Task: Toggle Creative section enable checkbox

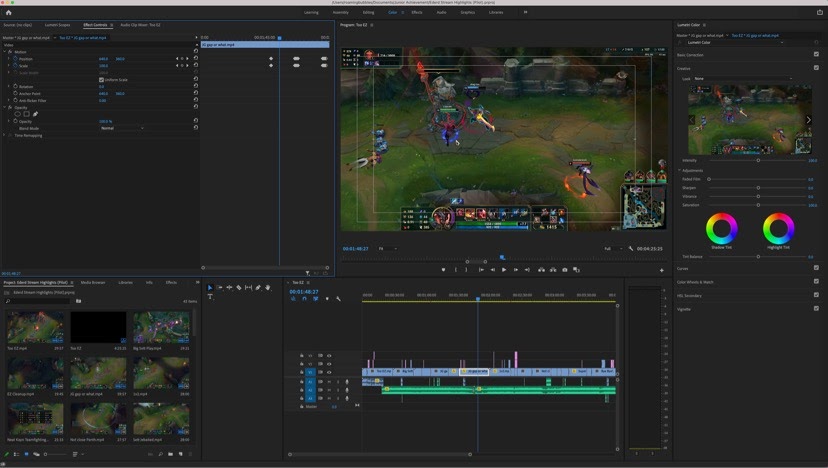Action: 816,68
